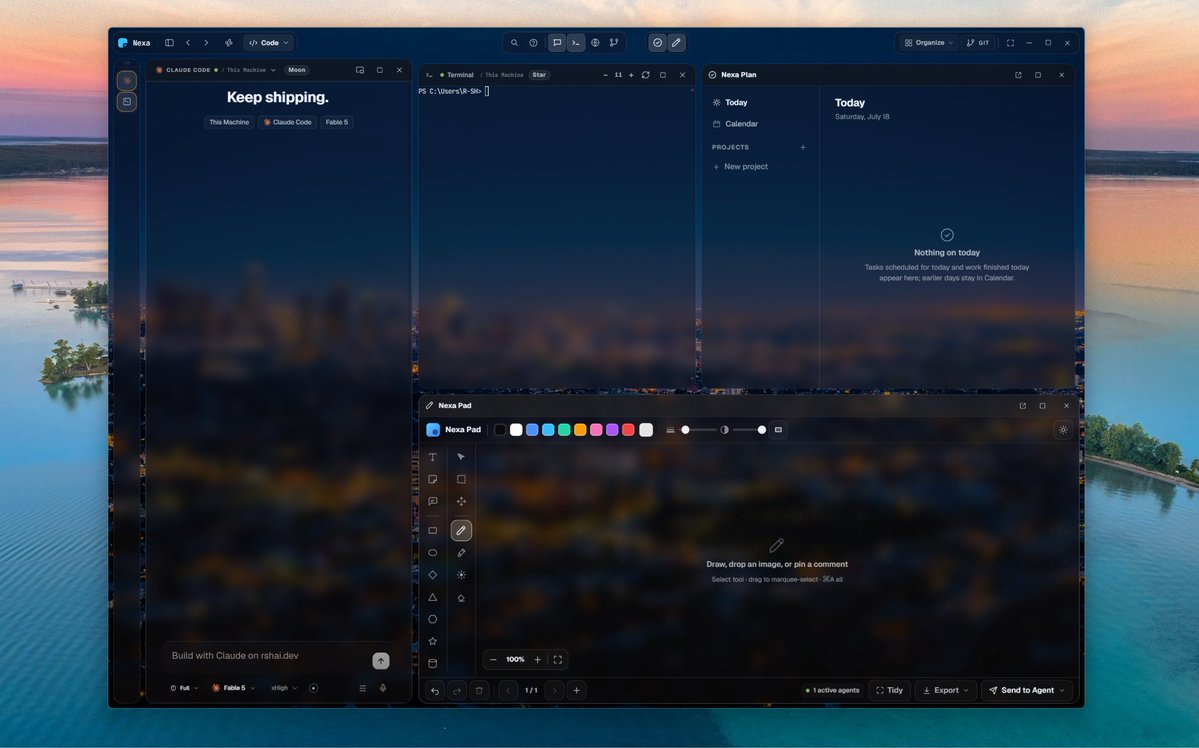The width and height of the screenshot is (1199, 748).
Task: Toggle the terminal panel button in top toolbar
Action: [x=576, y=43]
